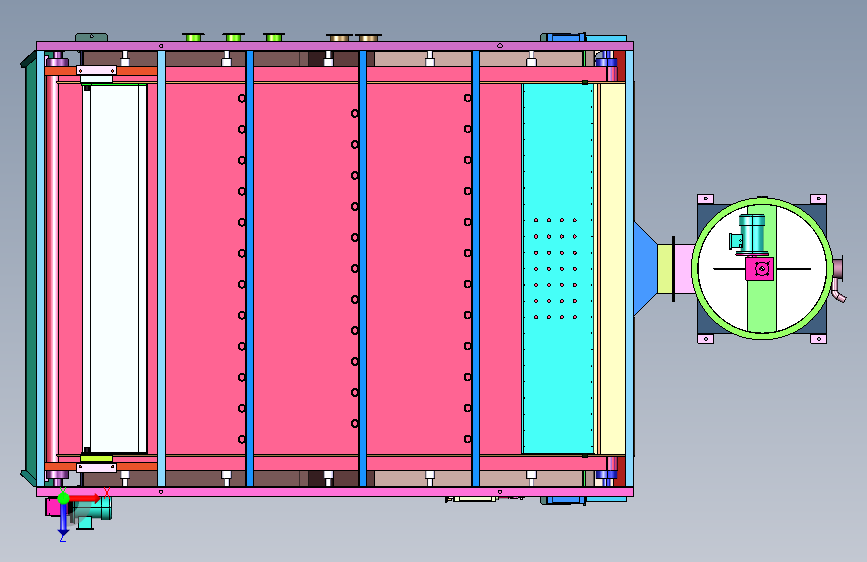Viewport: 867px width, 562px height.
Task: Select the magenta gearbox square on the tank
Action: (760, 269)
